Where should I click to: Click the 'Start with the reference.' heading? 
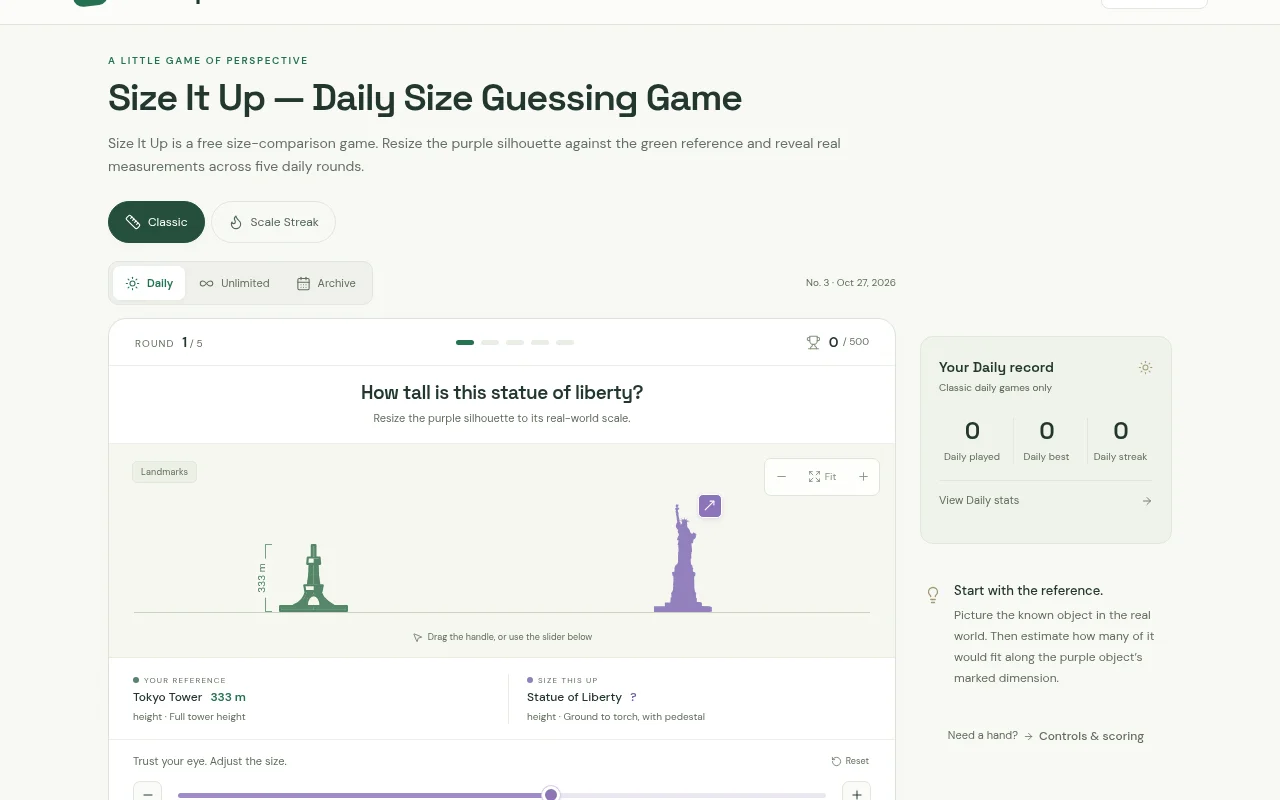click(1028, 590)
